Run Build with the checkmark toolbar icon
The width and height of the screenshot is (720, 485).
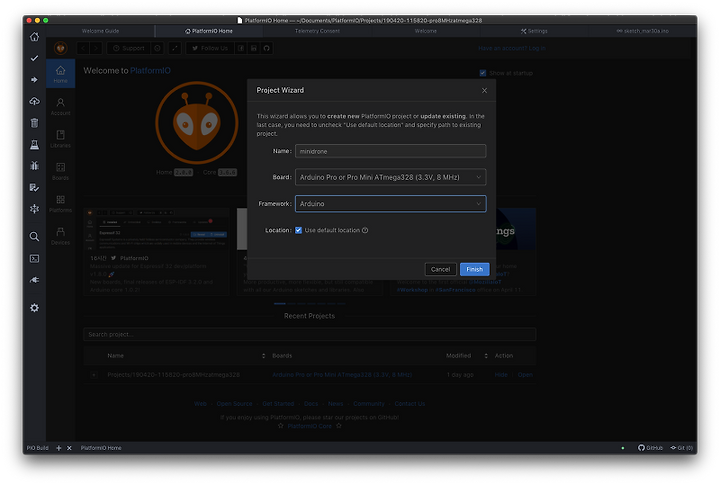tap(34, 58)
